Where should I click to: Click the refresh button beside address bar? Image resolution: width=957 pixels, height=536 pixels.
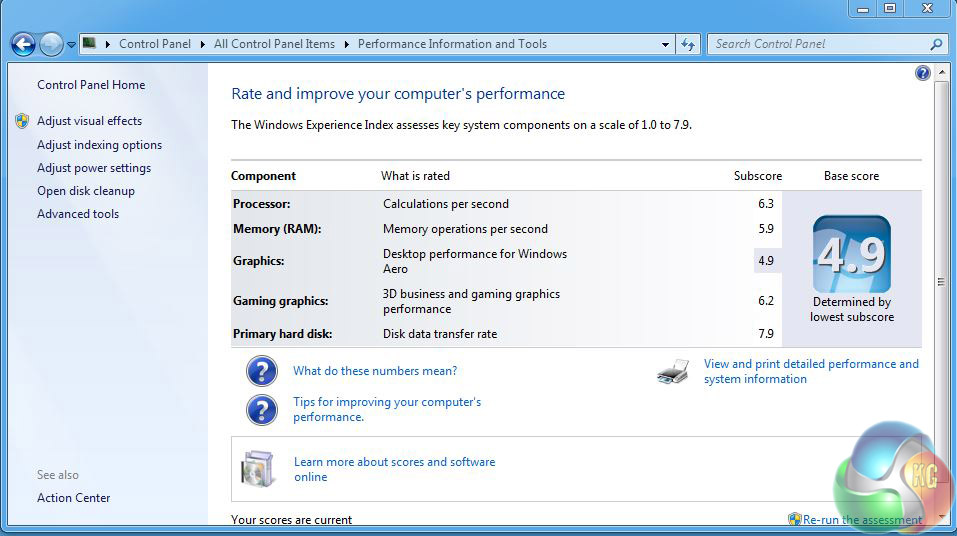[688, 44]
